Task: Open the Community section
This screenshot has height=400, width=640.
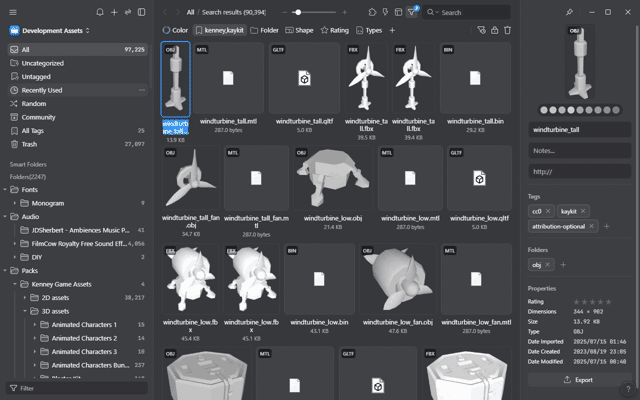Action: [78, 117]
